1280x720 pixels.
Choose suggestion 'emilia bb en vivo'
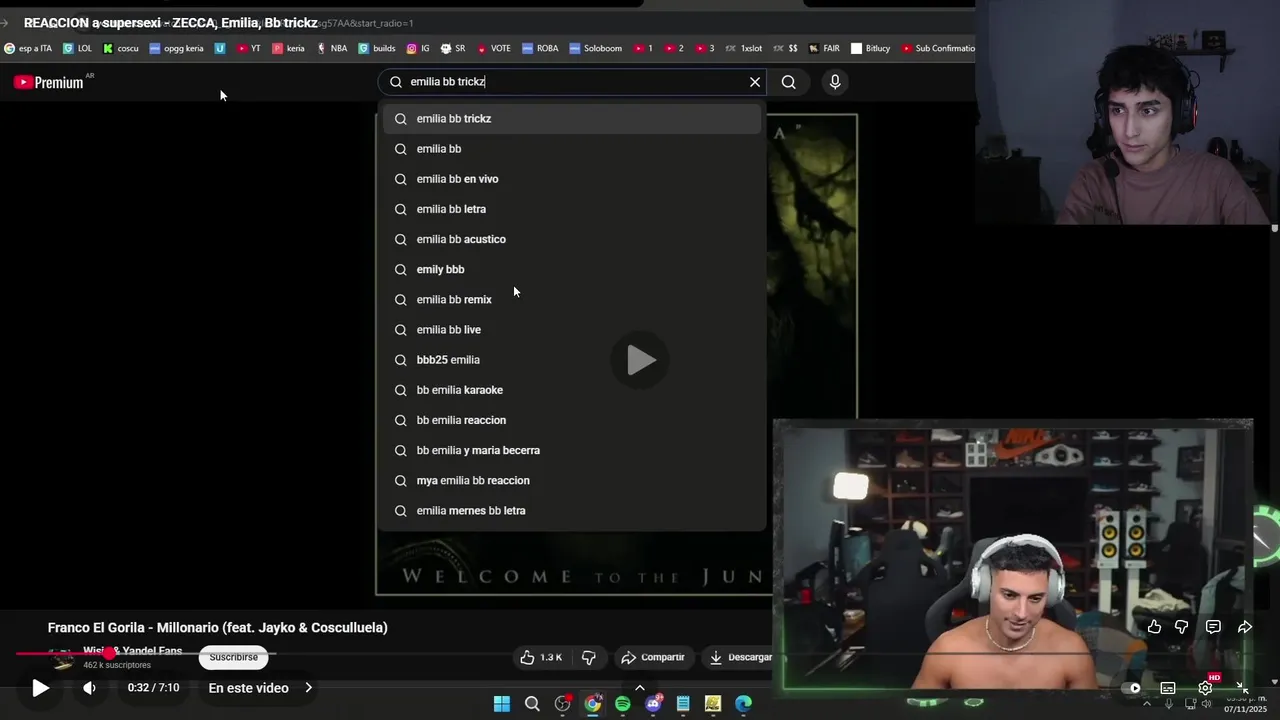click(571, 179)
